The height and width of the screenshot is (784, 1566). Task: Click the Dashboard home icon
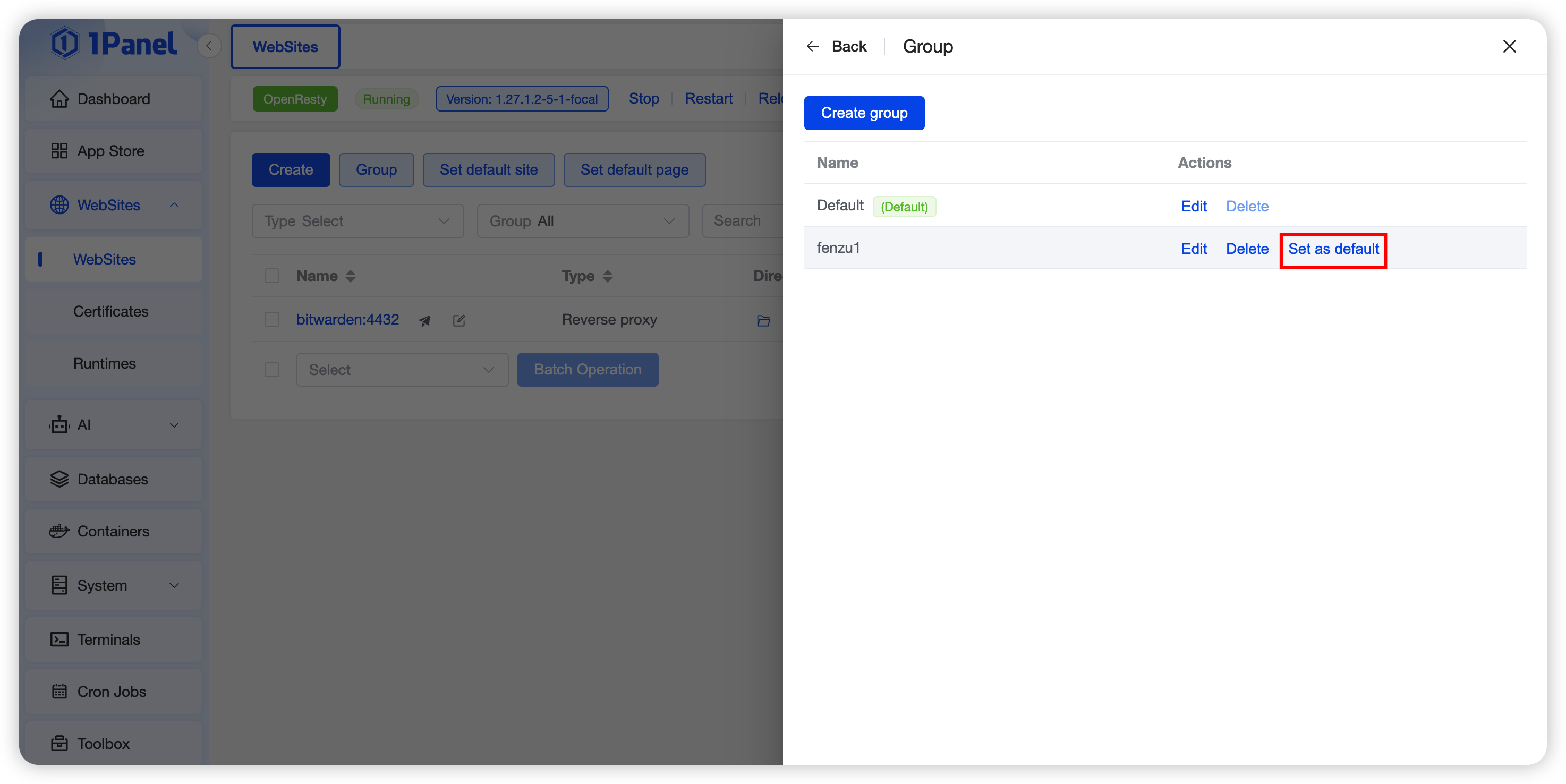click(x=59, y=98)
